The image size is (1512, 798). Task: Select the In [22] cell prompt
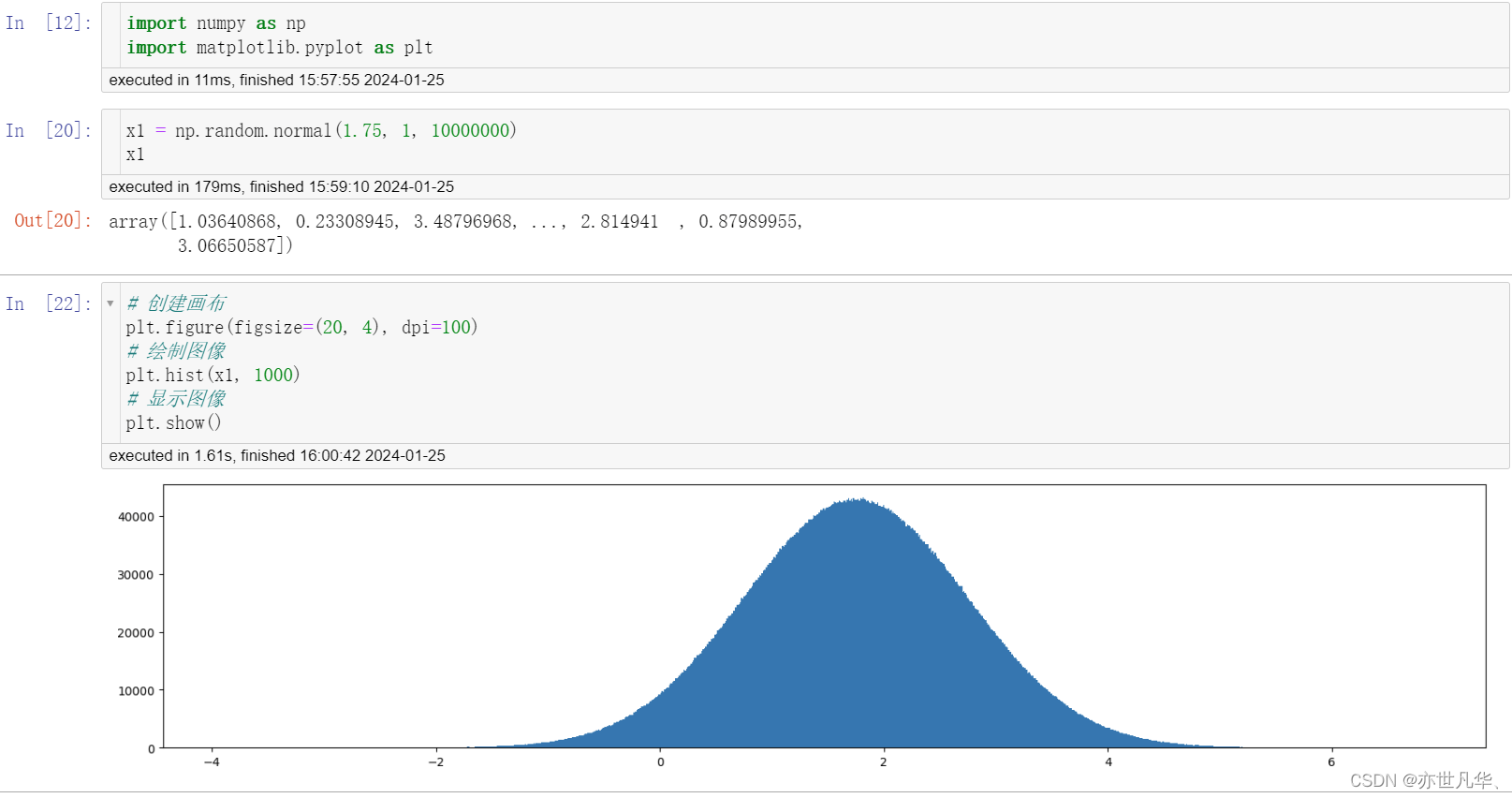[x=49, y=303]
